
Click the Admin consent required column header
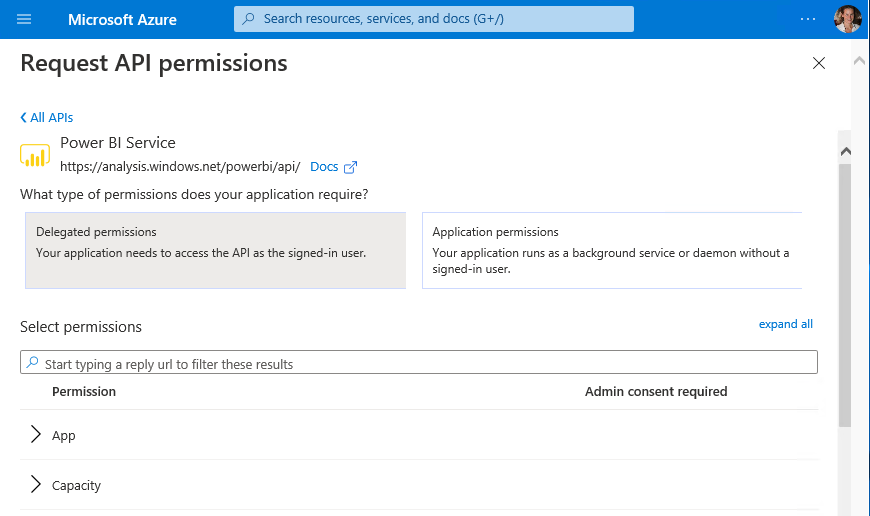click(x=655, y=391)
